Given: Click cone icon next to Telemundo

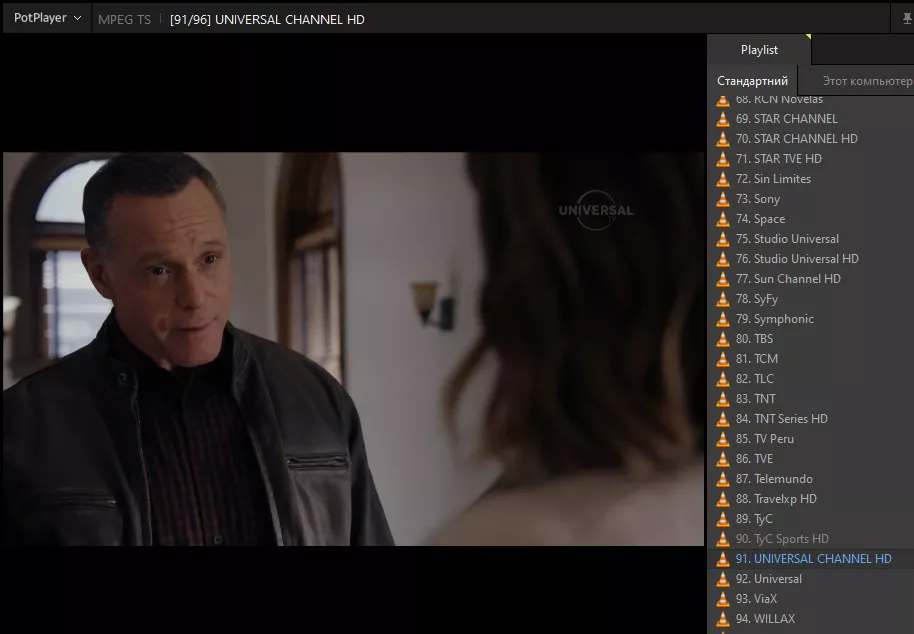Looking at the screenshot, I should (x=723, y=479).
